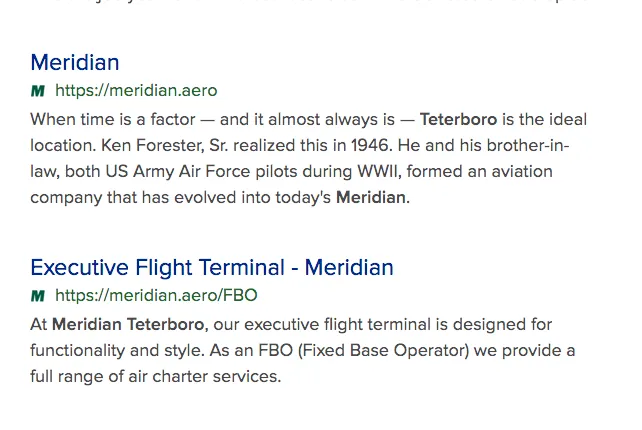
Task: Click "(Fixed Base Operator)" text
Action: [x=384, y=351]
